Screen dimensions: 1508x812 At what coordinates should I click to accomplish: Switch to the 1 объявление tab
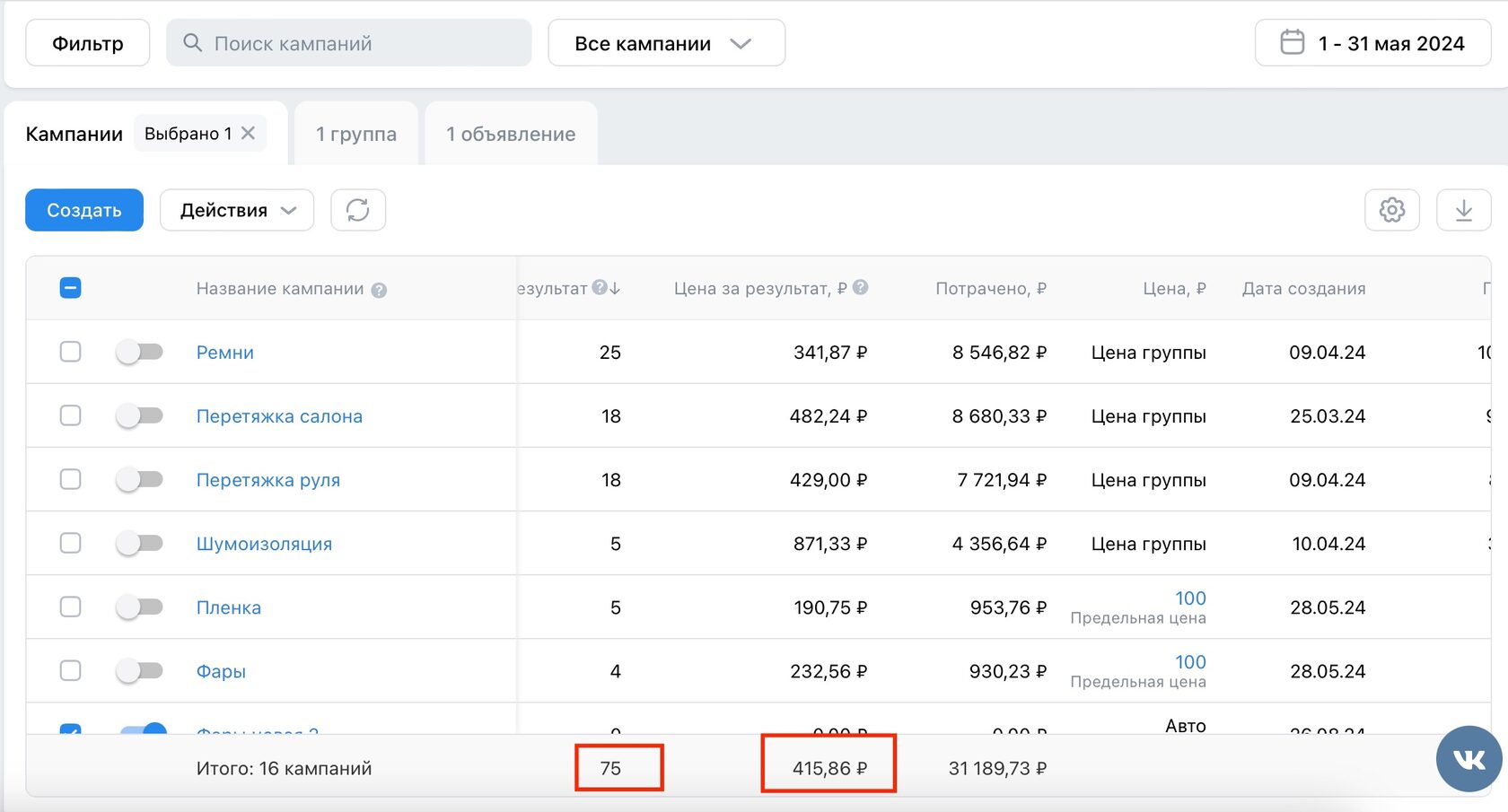511,134
